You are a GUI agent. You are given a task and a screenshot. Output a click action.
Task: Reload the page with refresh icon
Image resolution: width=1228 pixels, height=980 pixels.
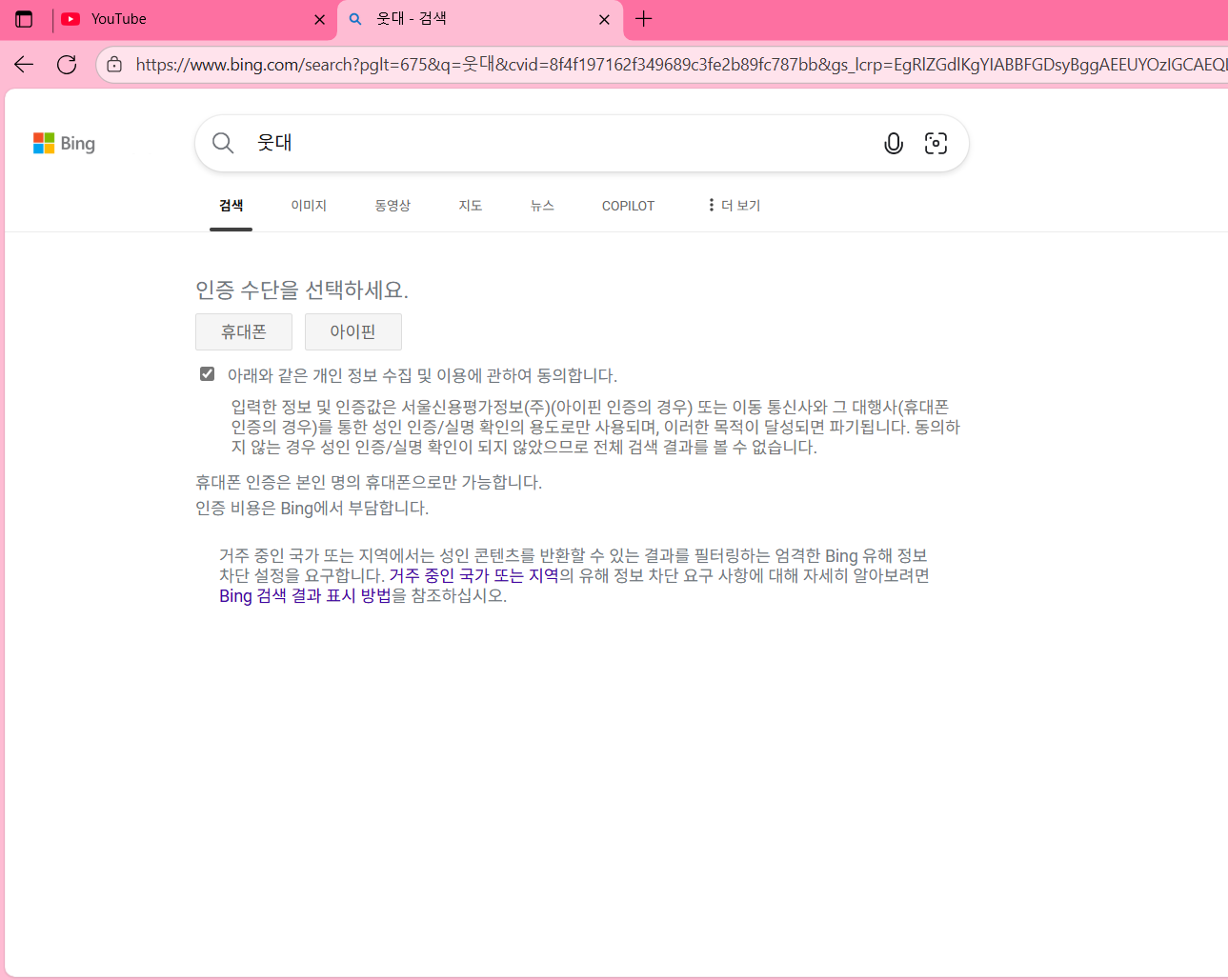[x=67, y=64]
